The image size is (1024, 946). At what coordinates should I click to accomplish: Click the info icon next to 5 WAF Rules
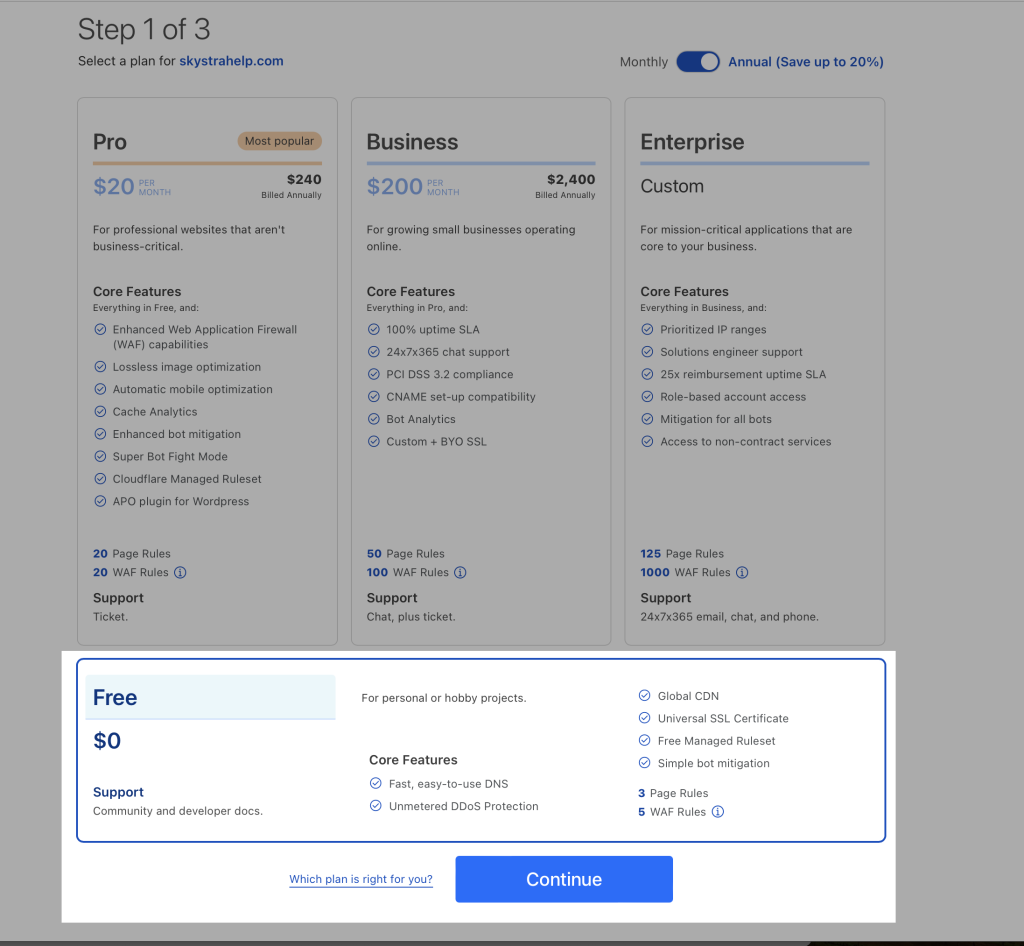tap(717, 812)
